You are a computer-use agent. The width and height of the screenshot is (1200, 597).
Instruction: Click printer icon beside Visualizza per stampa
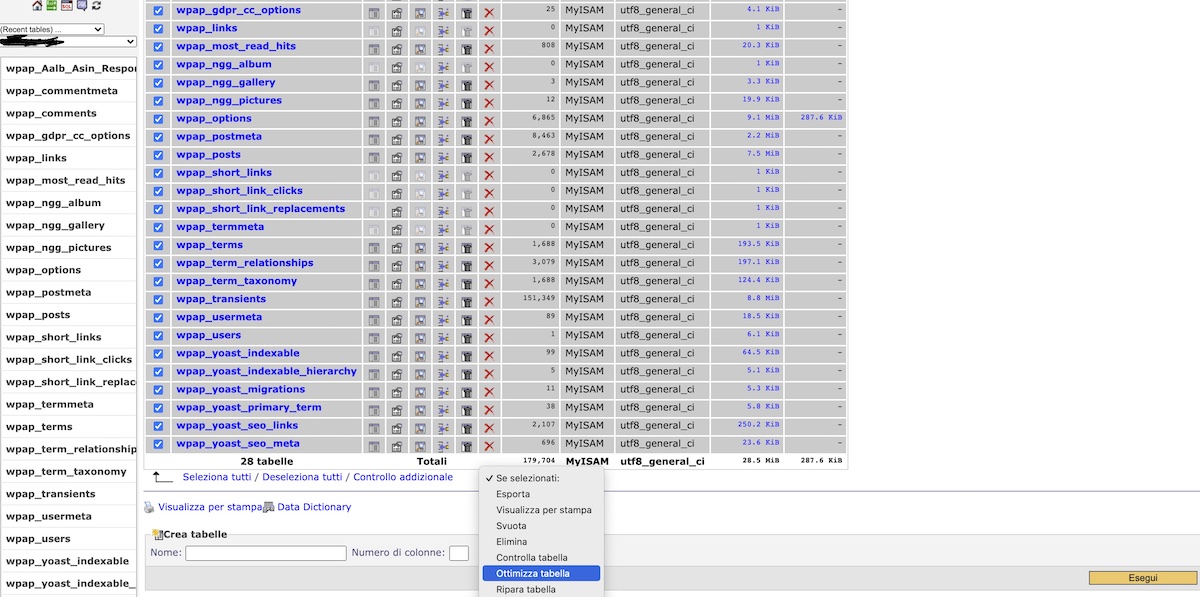[149, 507]
